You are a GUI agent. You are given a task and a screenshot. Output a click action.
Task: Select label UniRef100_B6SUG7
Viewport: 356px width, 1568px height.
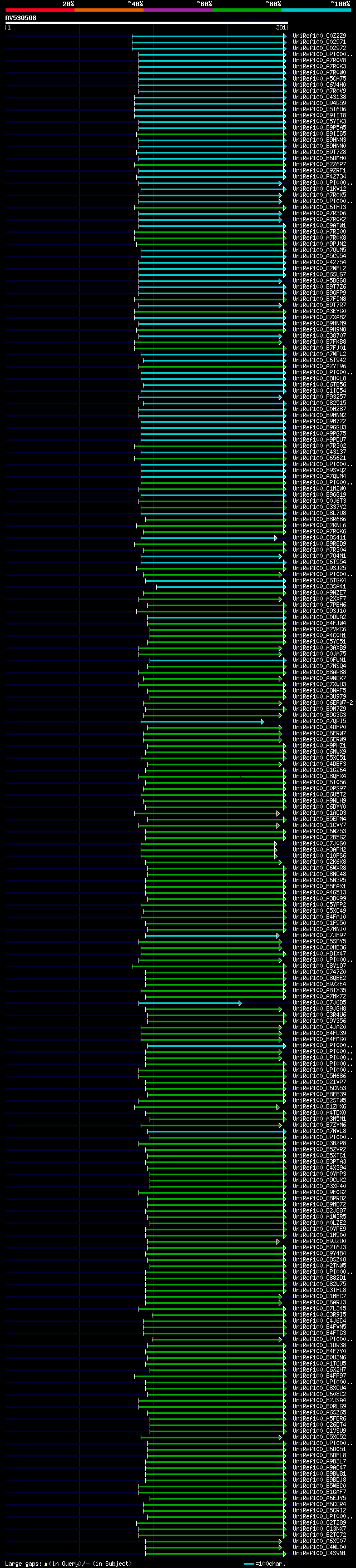[x=319, y=275]
